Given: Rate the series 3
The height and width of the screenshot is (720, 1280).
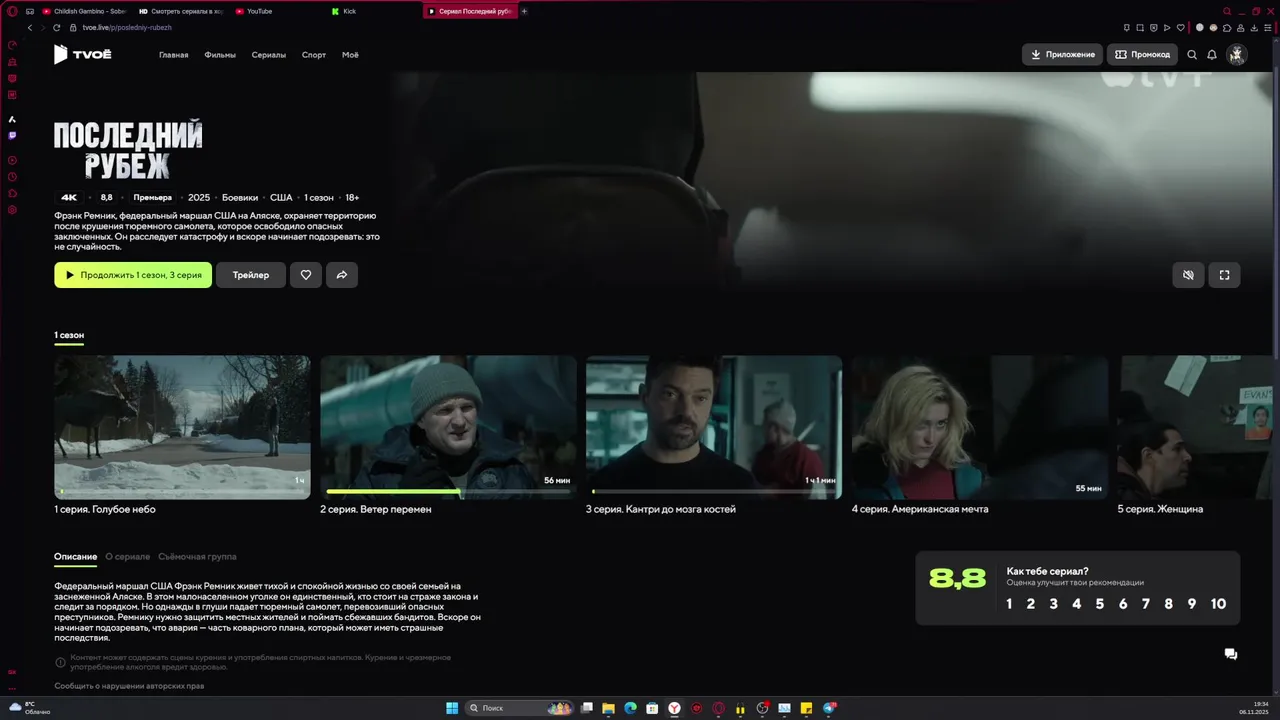Looking at the screenshot, I should (1053, 604).
